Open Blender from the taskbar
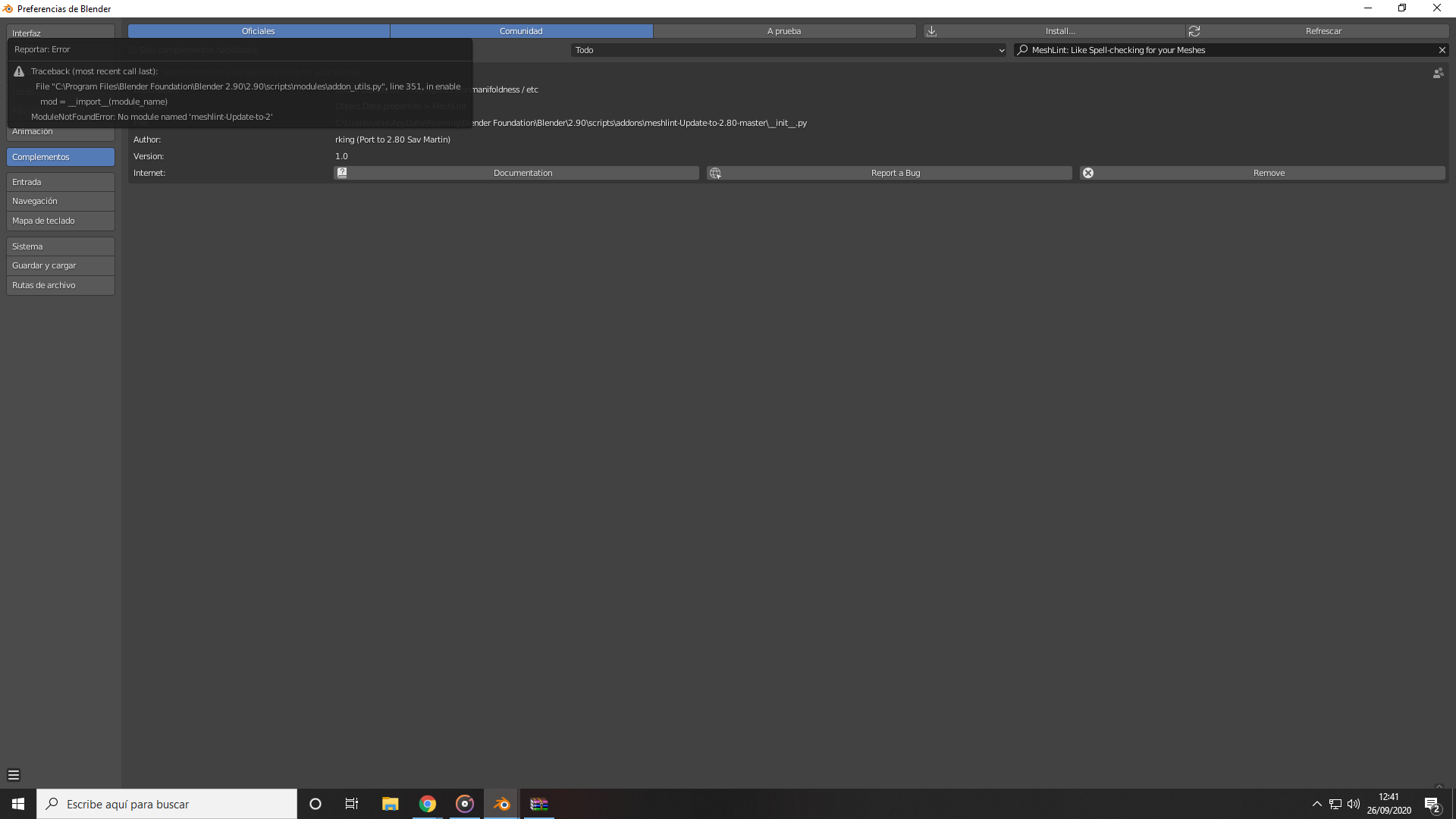 501,804
